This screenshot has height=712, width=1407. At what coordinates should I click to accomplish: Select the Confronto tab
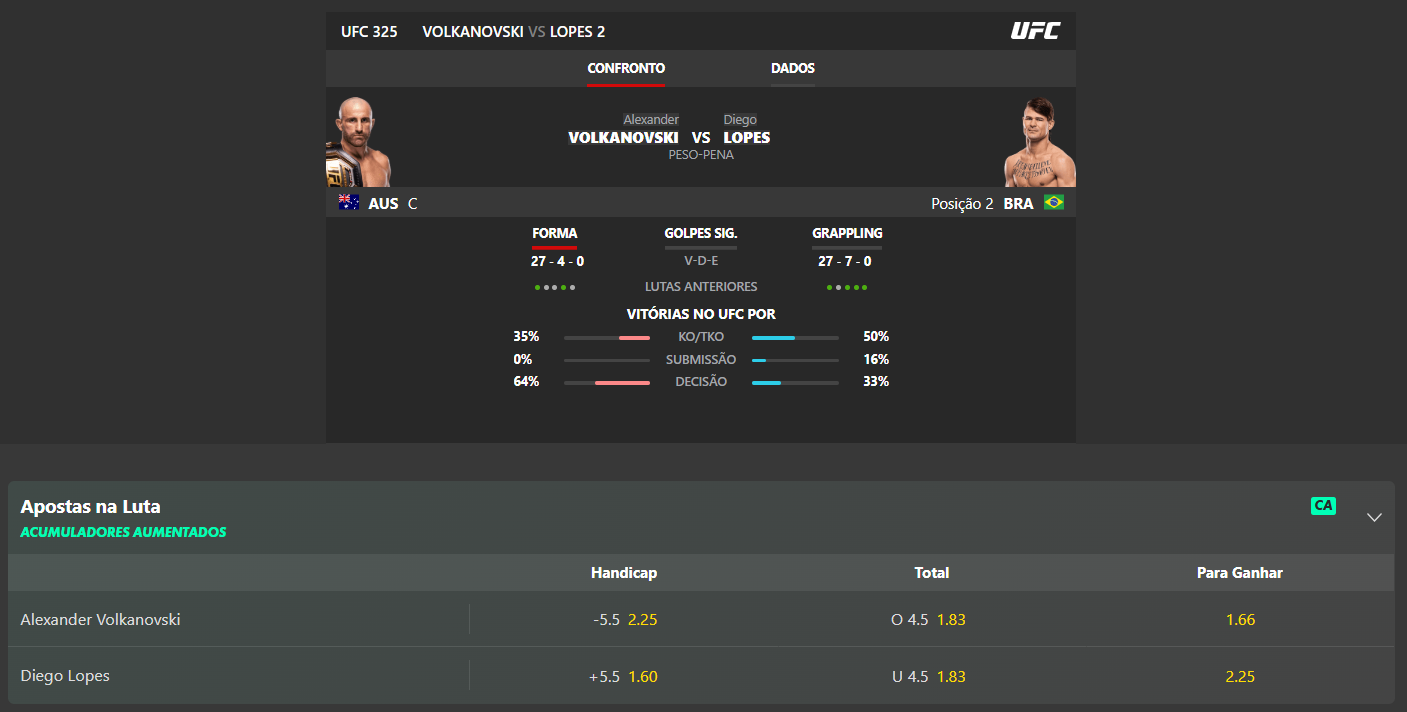(x=626, y=69)
